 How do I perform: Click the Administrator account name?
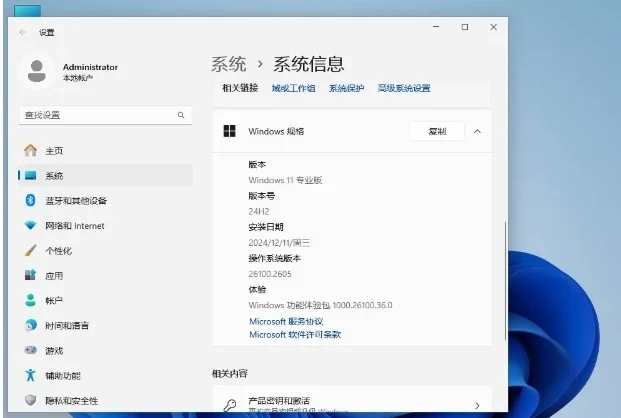pyautogui.click(x=90, y=67)
